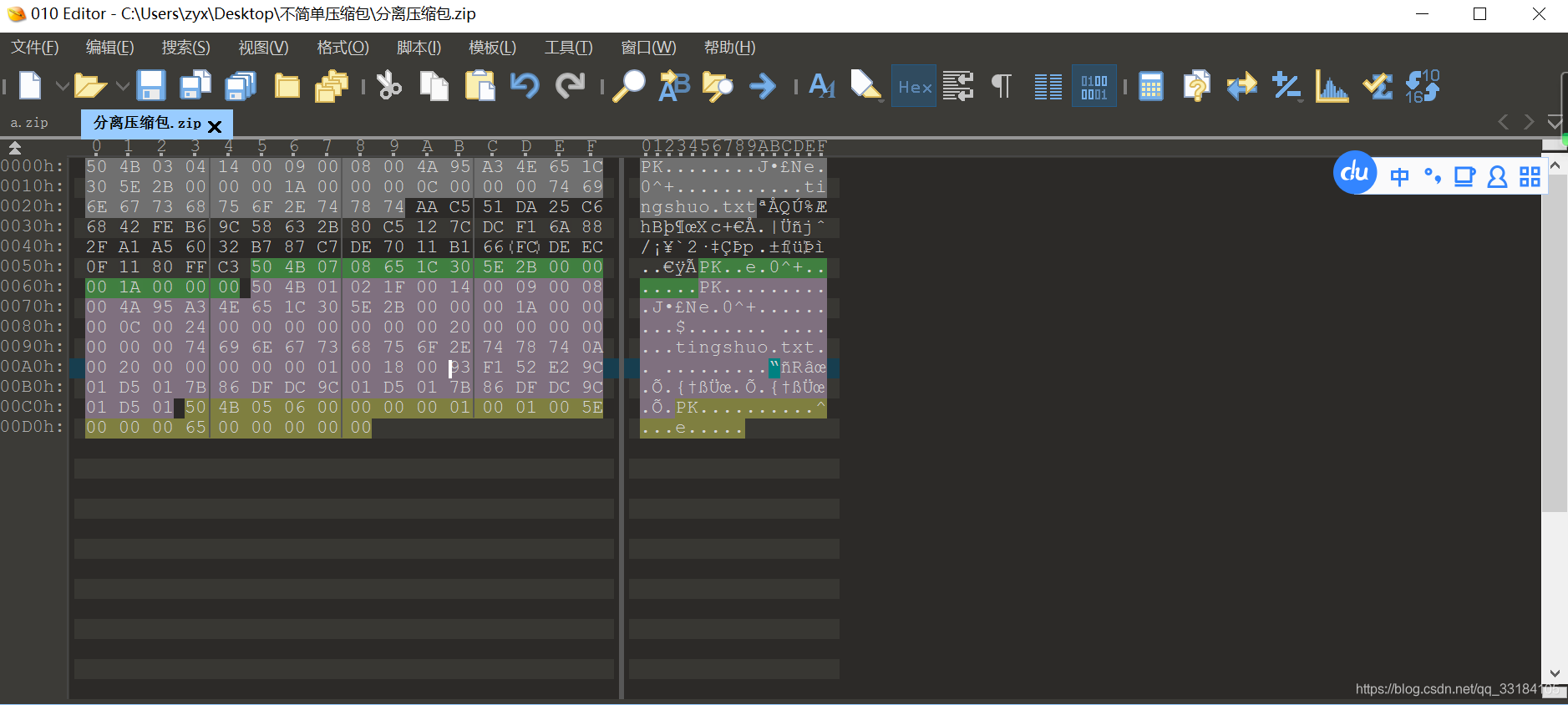Click the vertical scrollbar thumb
The width and height of the screenshot is (1568, 705).
click(x=1554, y=342)
